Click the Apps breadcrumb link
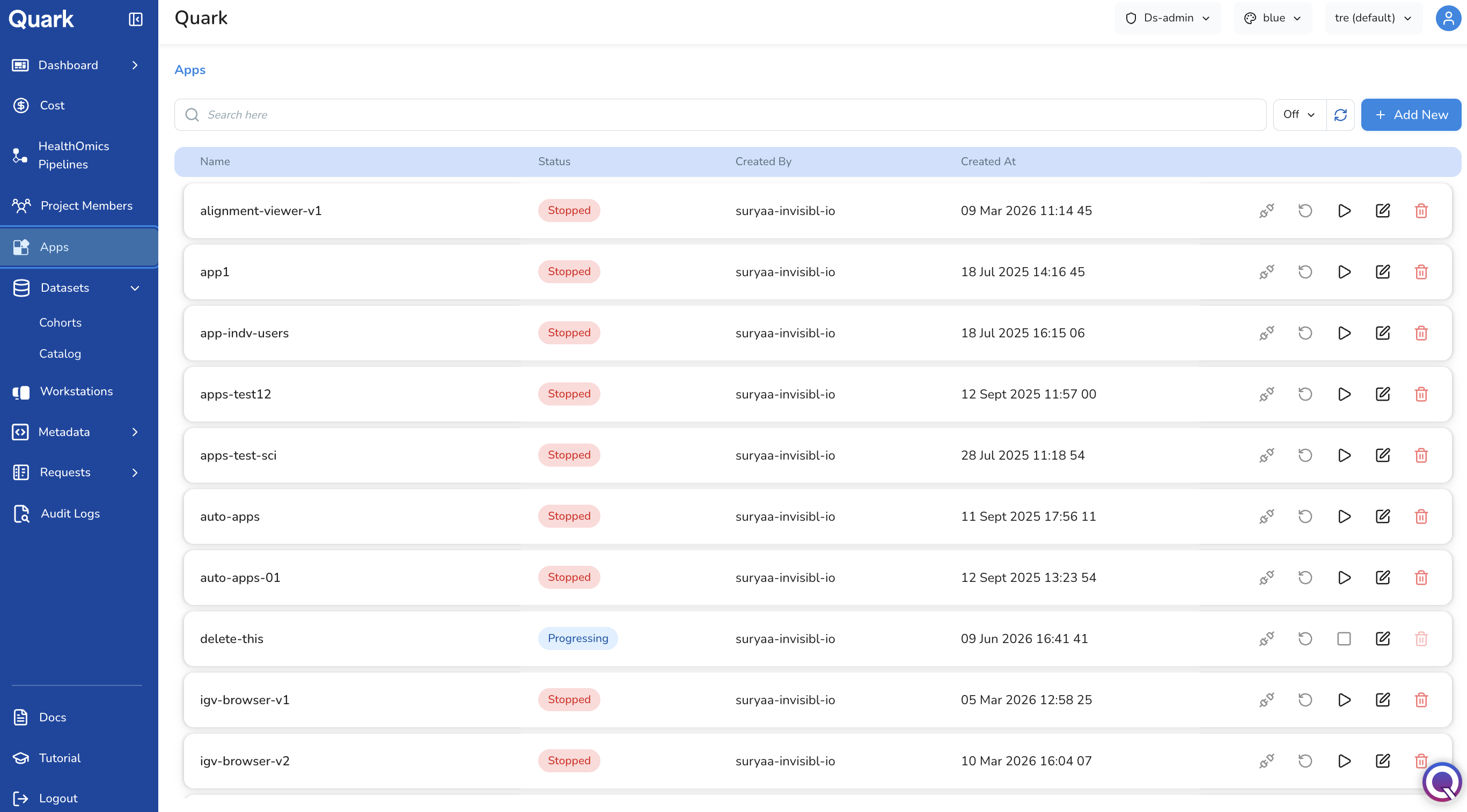 pyautogui.click(x=189, y=70)
